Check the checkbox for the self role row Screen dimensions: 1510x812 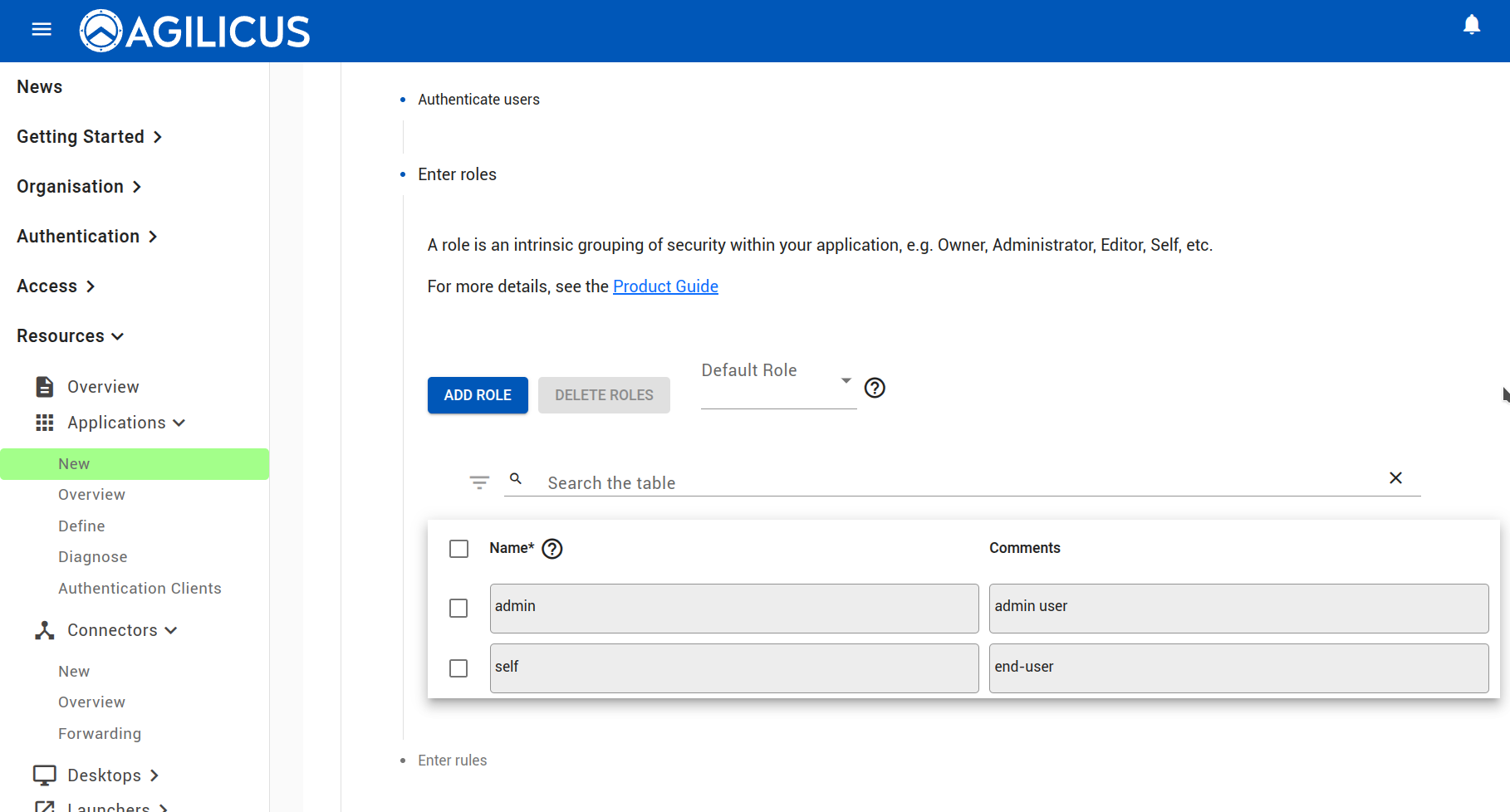pyautogui.click(x=458, y=668)
